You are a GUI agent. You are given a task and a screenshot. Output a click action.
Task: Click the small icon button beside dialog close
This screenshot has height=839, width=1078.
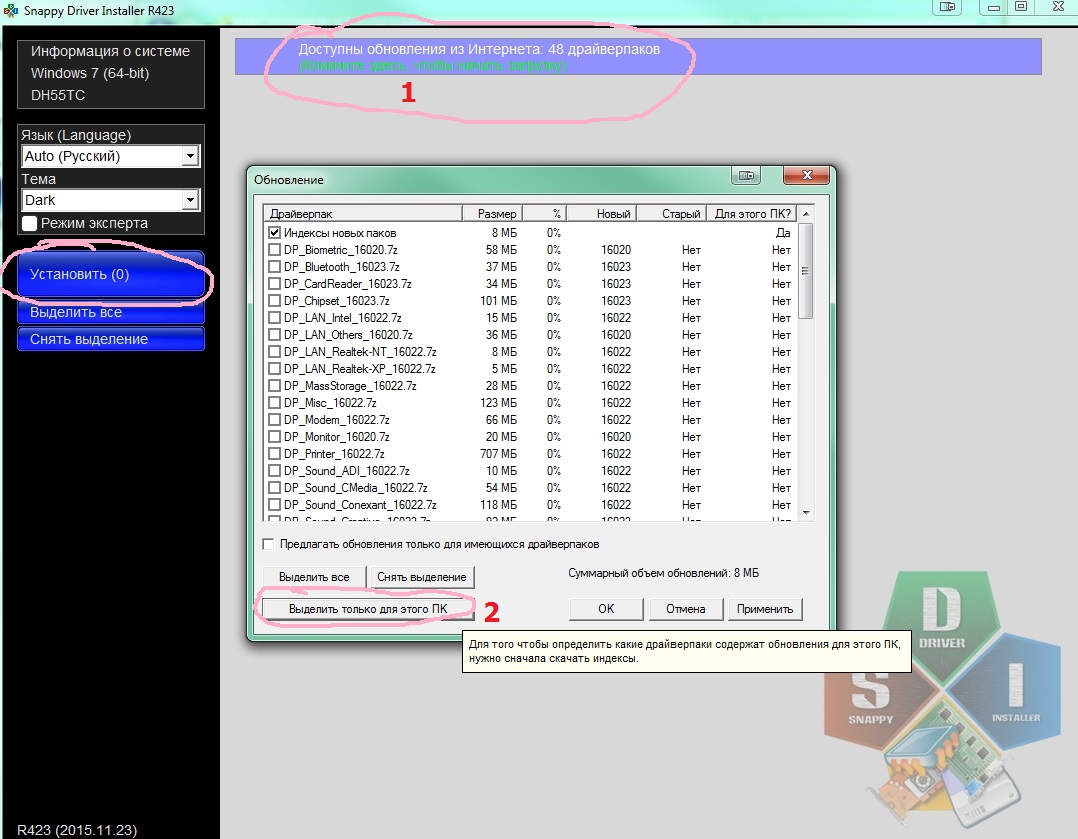tap(746, 177)
